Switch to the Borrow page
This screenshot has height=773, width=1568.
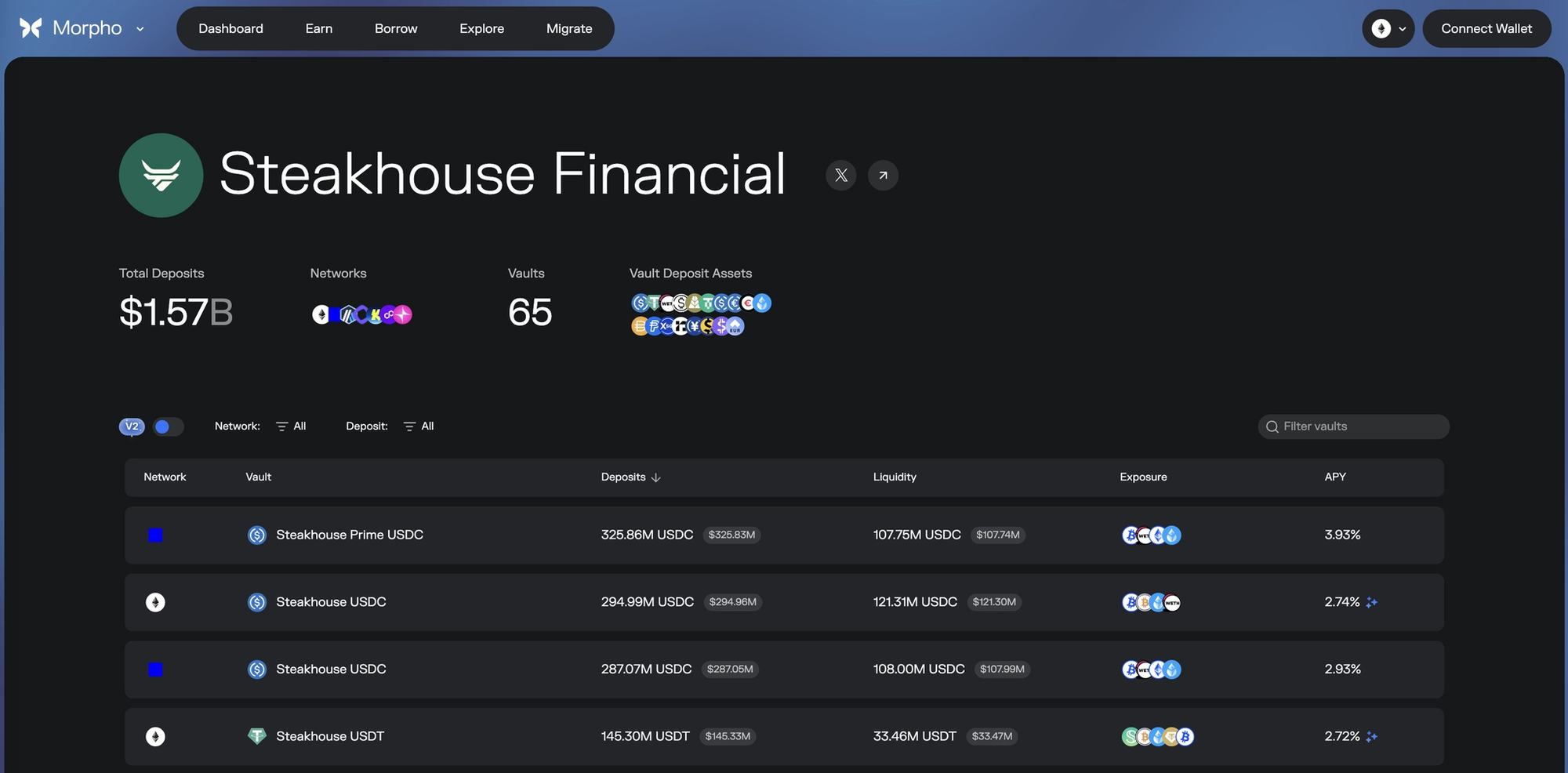click(x=396, y=29)
